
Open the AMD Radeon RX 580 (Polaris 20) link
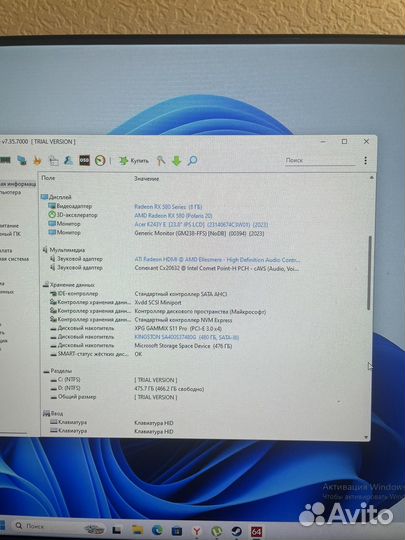coord(173,216)
